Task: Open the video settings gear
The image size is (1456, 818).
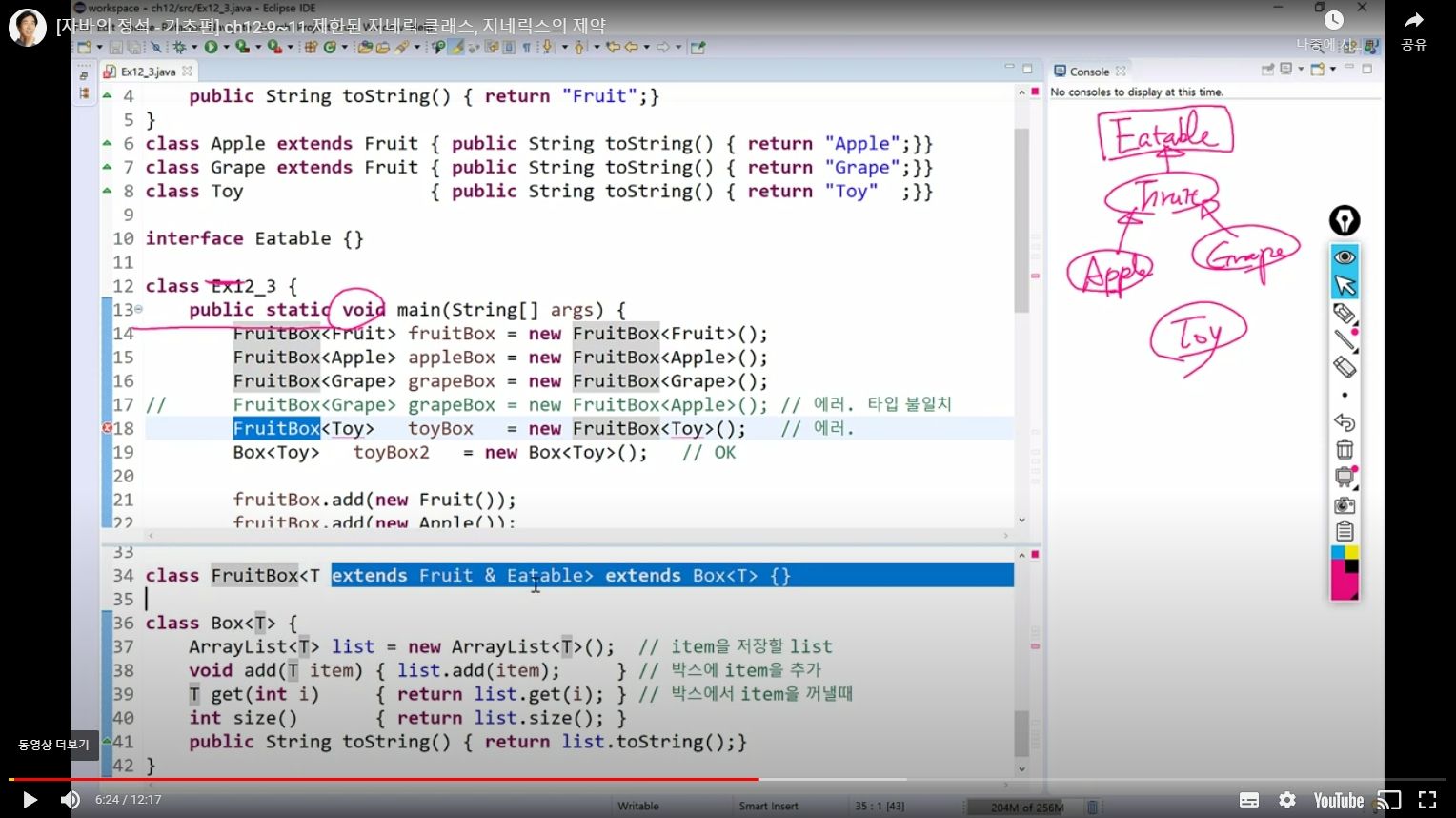Action: click(1287, 800)
